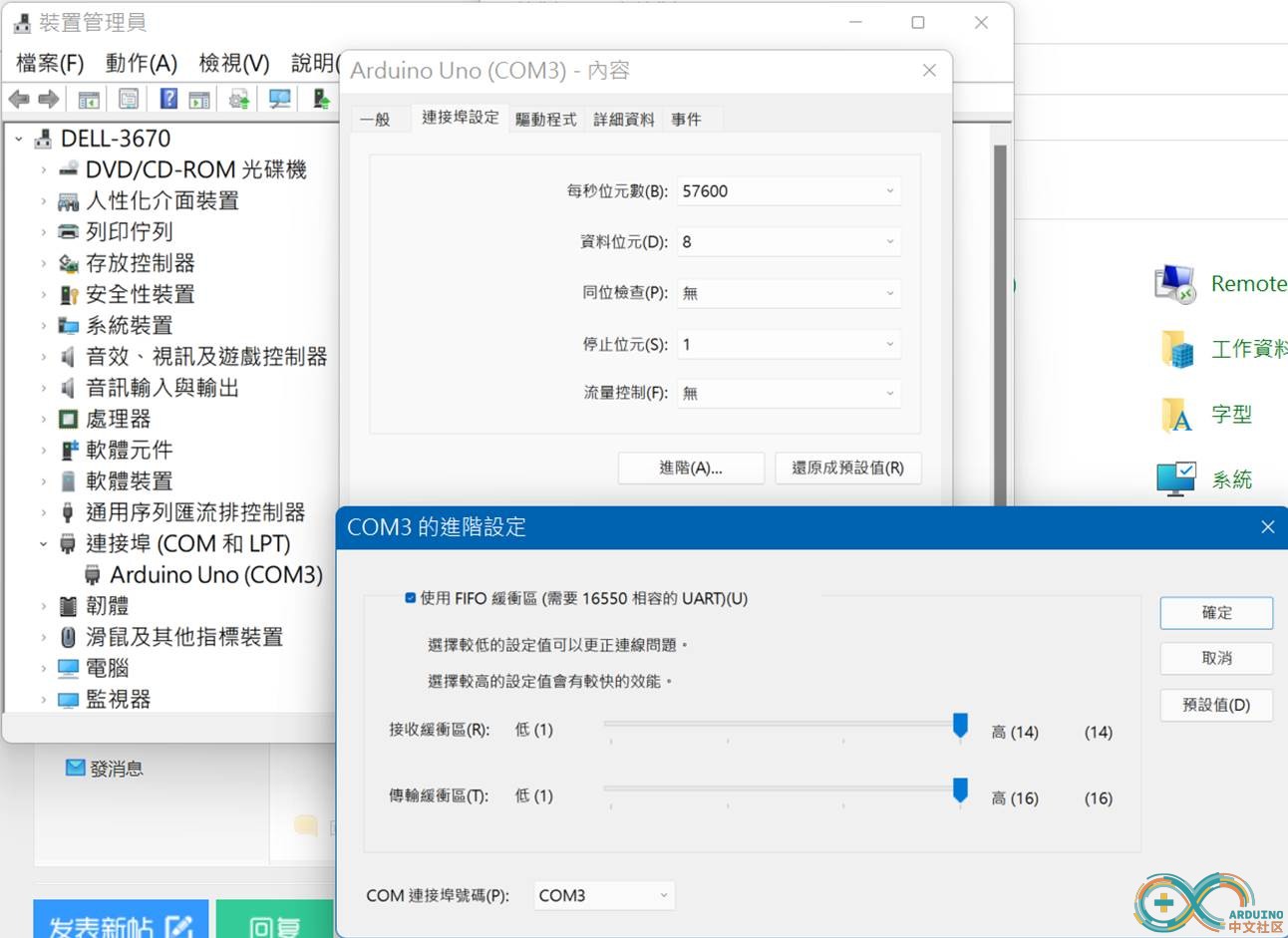Expand the 電腦 tree node
The height and width of the screenshot is (938, 1288).
[43, 669]
